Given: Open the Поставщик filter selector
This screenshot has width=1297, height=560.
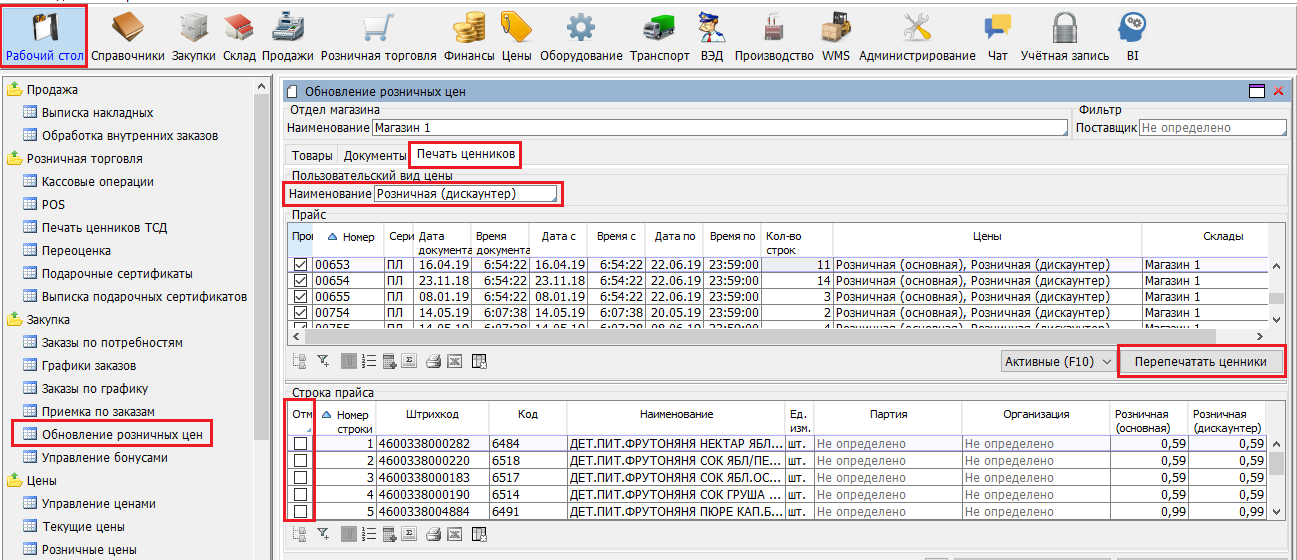Looking at the screenshot, I should tap(1212, 128).
